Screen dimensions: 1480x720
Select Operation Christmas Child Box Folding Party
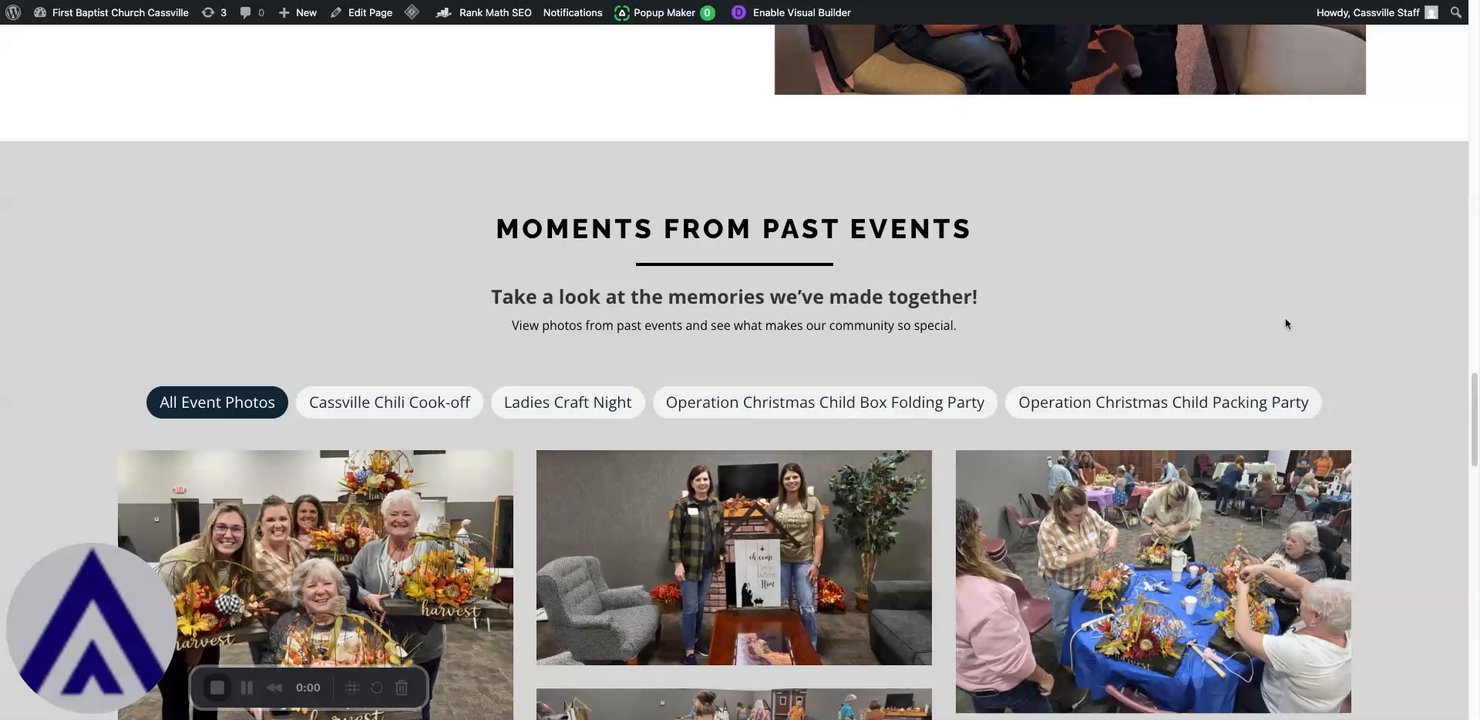click(x=825, y=402)
